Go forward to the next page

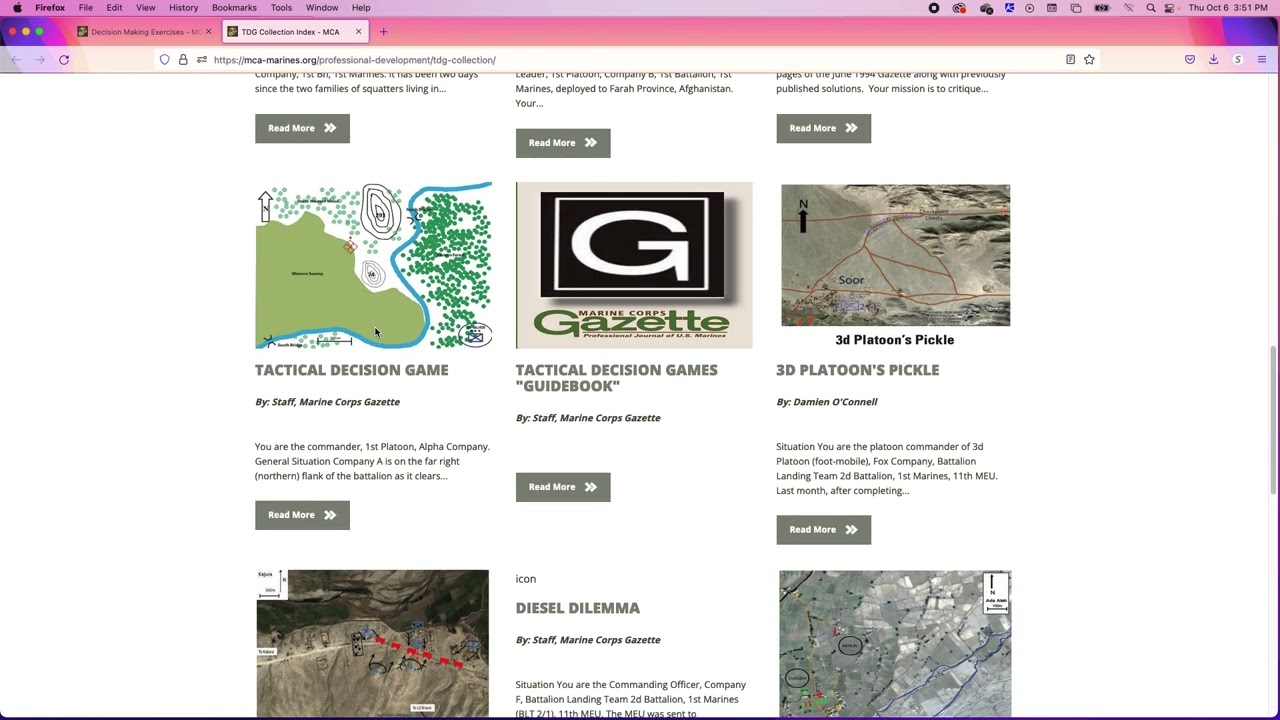pyautogui.click(x=40, y=60)
